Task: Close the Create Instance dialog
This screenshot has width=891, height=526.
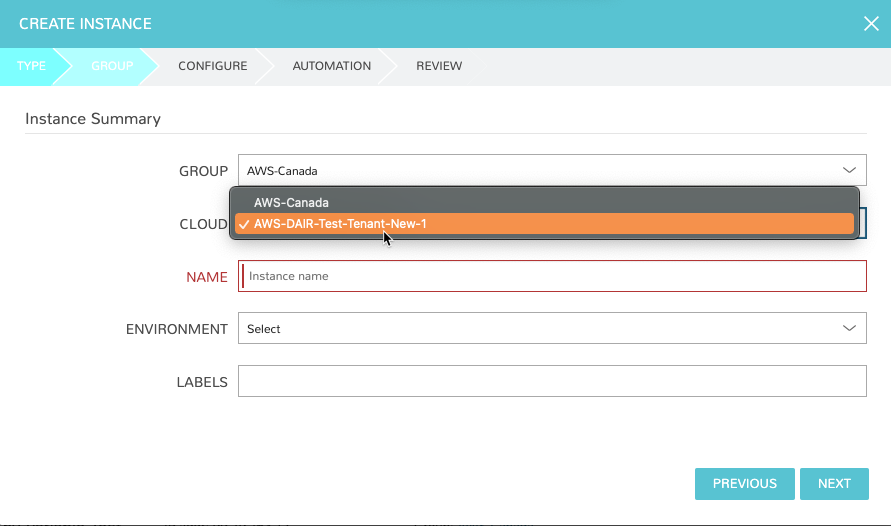Action: 871,24
